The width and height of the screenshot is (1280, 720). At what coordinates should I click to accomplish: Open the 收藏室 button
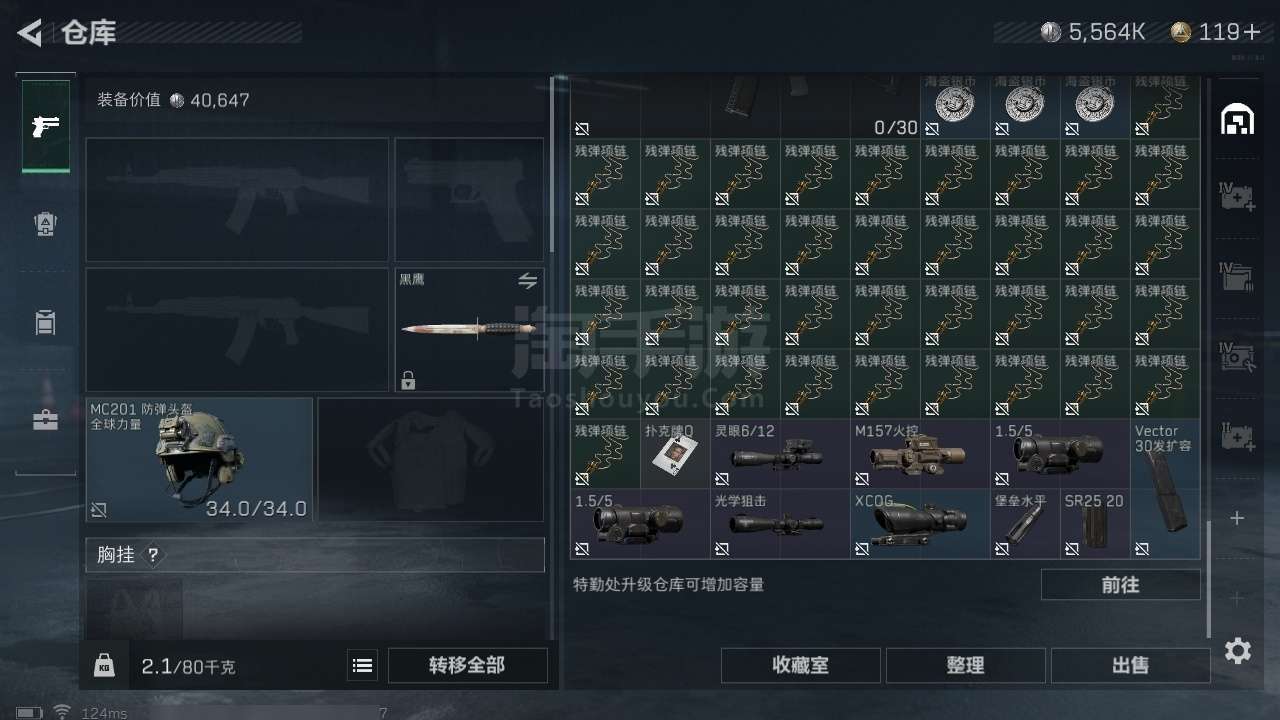pyautogui.click(x=800, y=665)
